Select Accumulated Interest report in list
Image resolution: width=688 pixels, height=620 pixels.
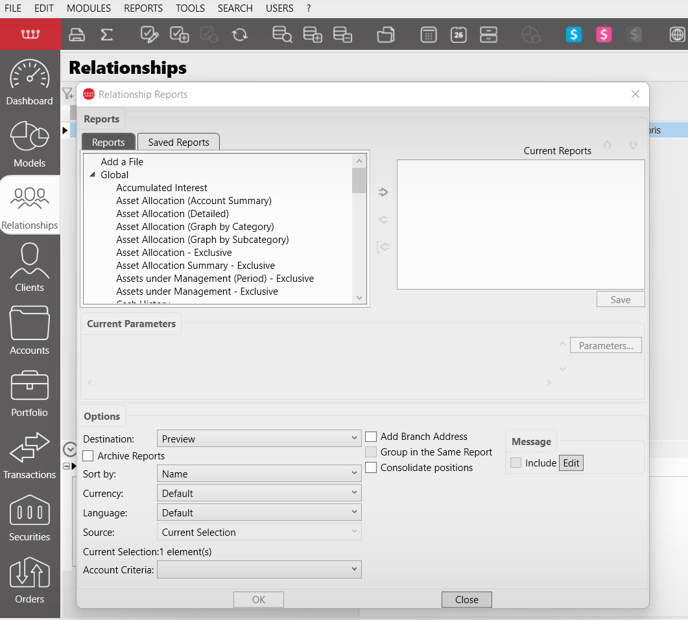[x=161, y=188]
